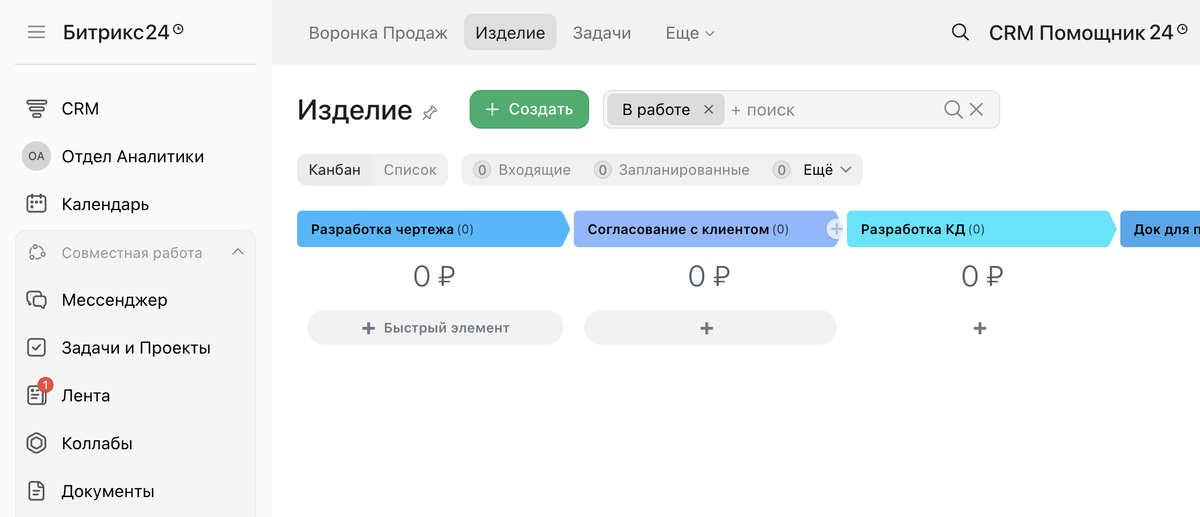Pin the Изделие page

[430, 112]
